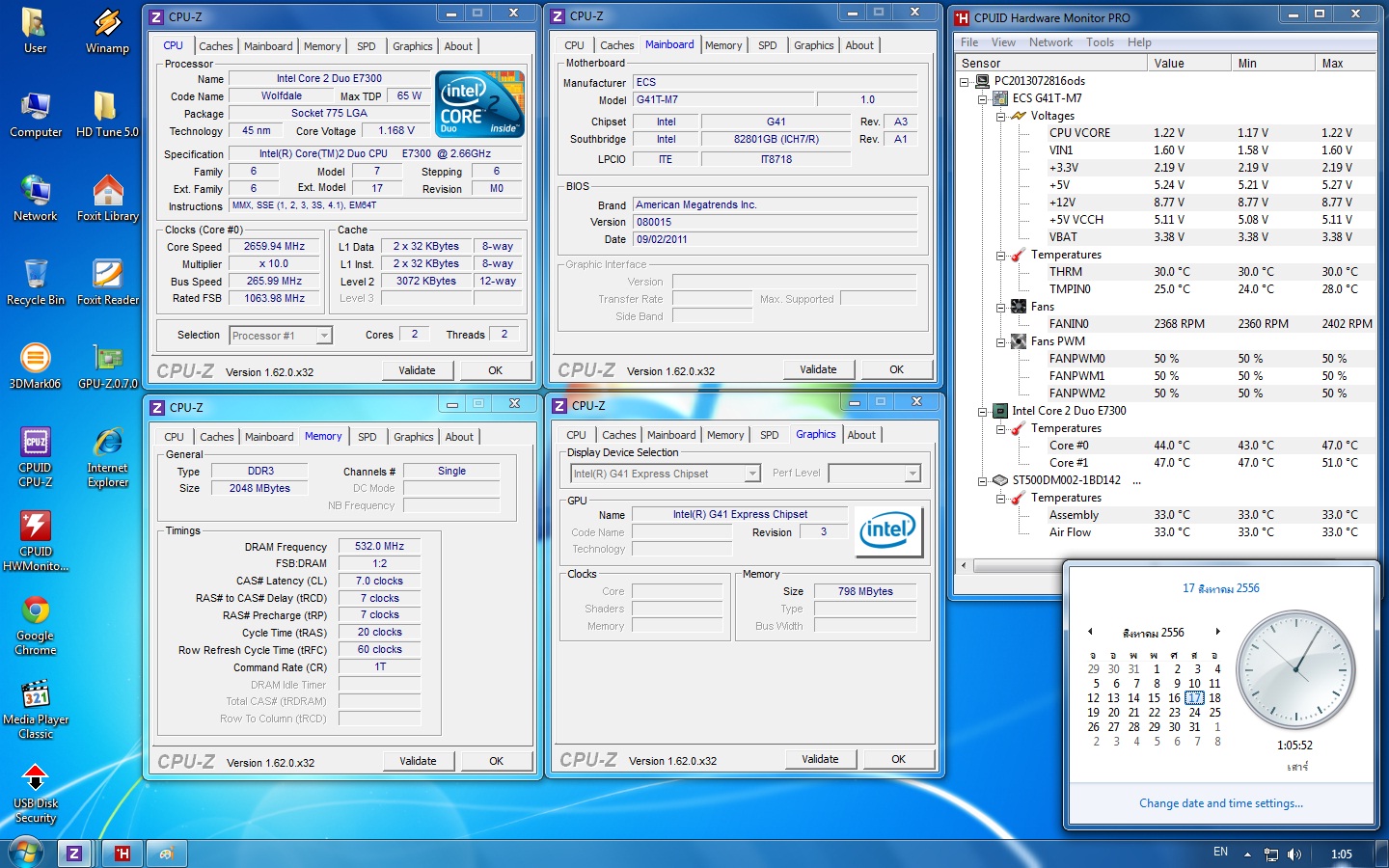Collapse the Fans PWM tree node
The image size is (1389, 868).
(x=1000, y=341)
